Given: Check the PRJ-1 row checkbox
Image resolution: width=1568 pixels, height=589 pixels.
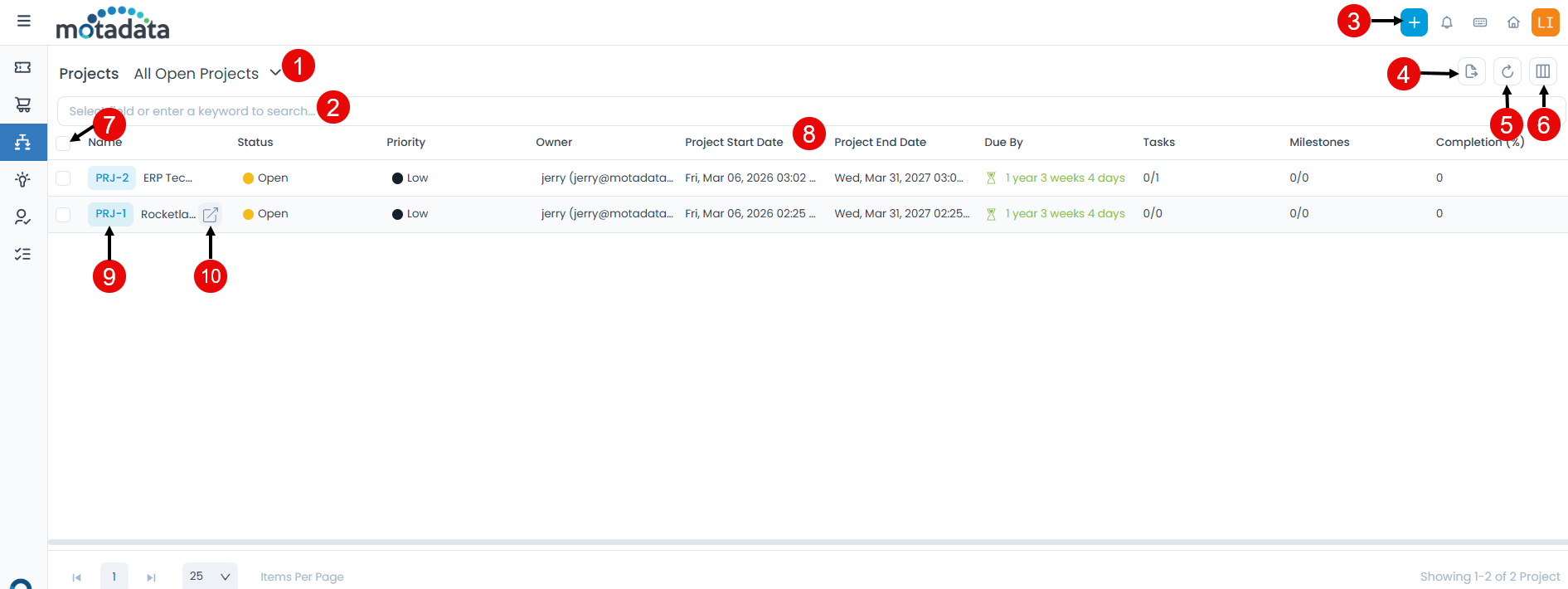Looking at the screenshot, I should tap(63, 214).
